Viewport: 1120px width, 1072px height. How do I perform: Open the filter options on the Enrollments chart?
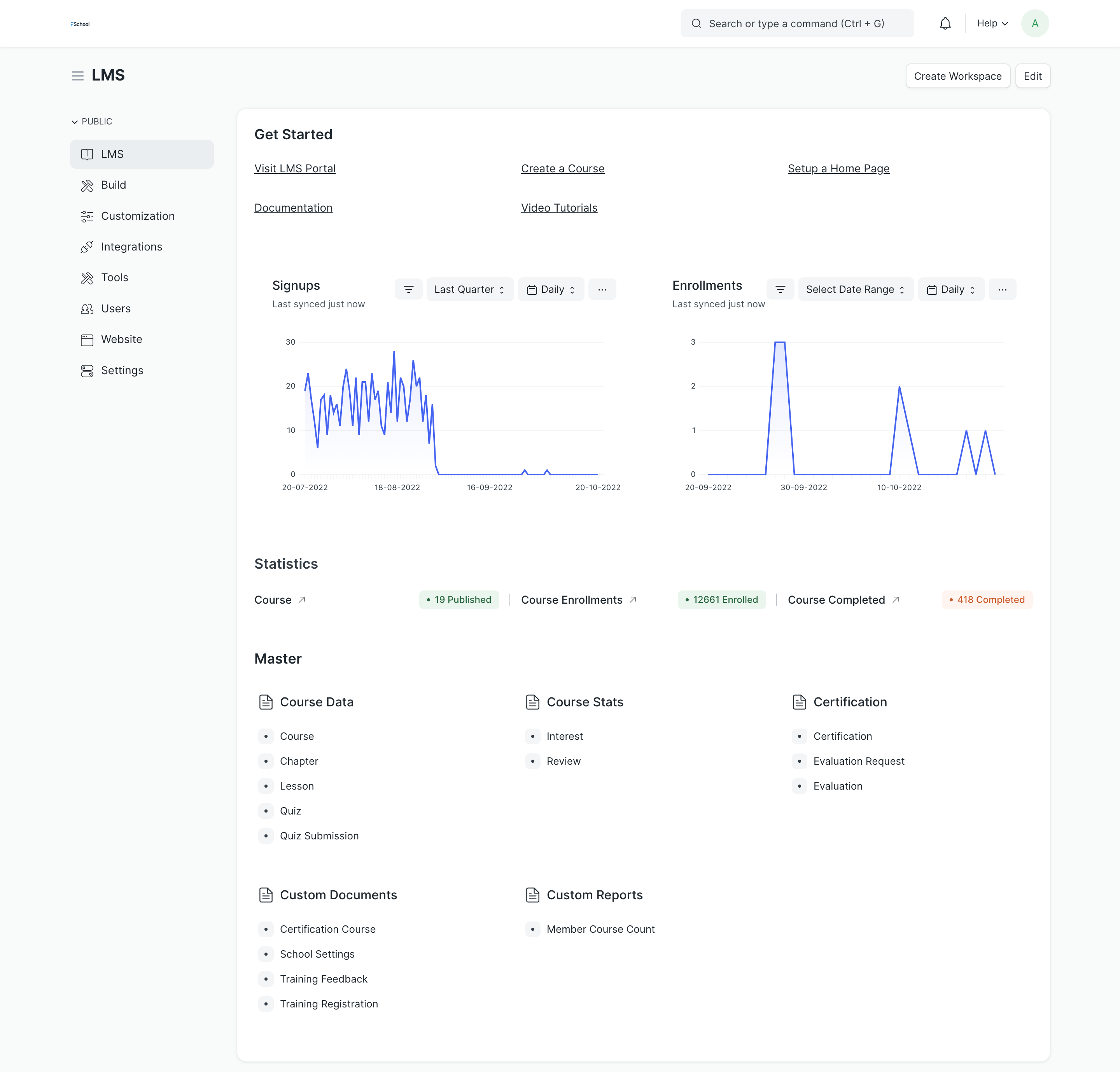(x=780, y=289)
